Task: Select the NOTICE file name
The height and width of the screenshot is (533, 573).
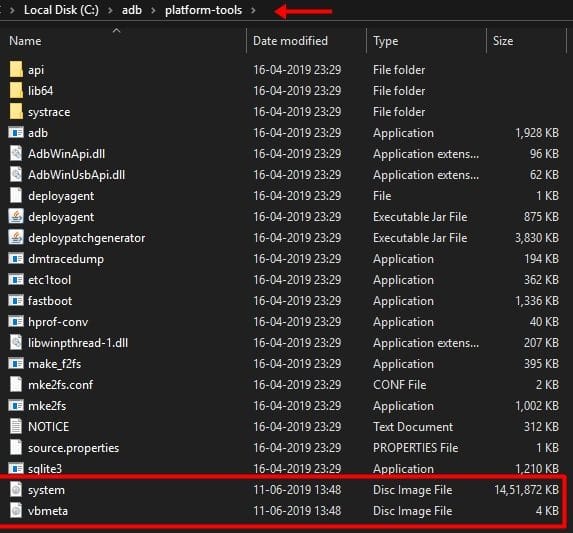Action: pos(48,426)
